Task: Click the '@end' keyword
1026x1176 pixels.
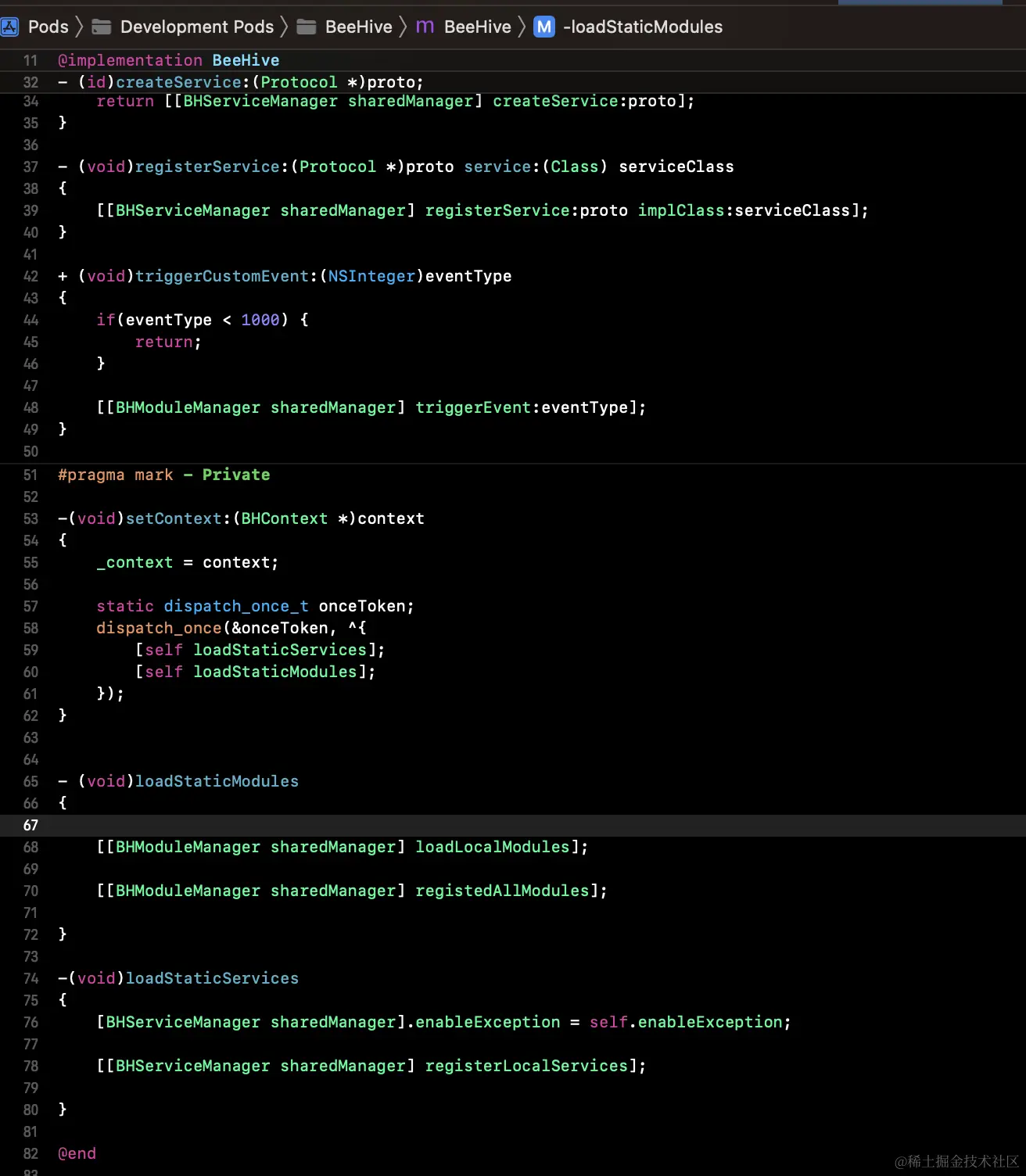Action: coord(77,1153)
